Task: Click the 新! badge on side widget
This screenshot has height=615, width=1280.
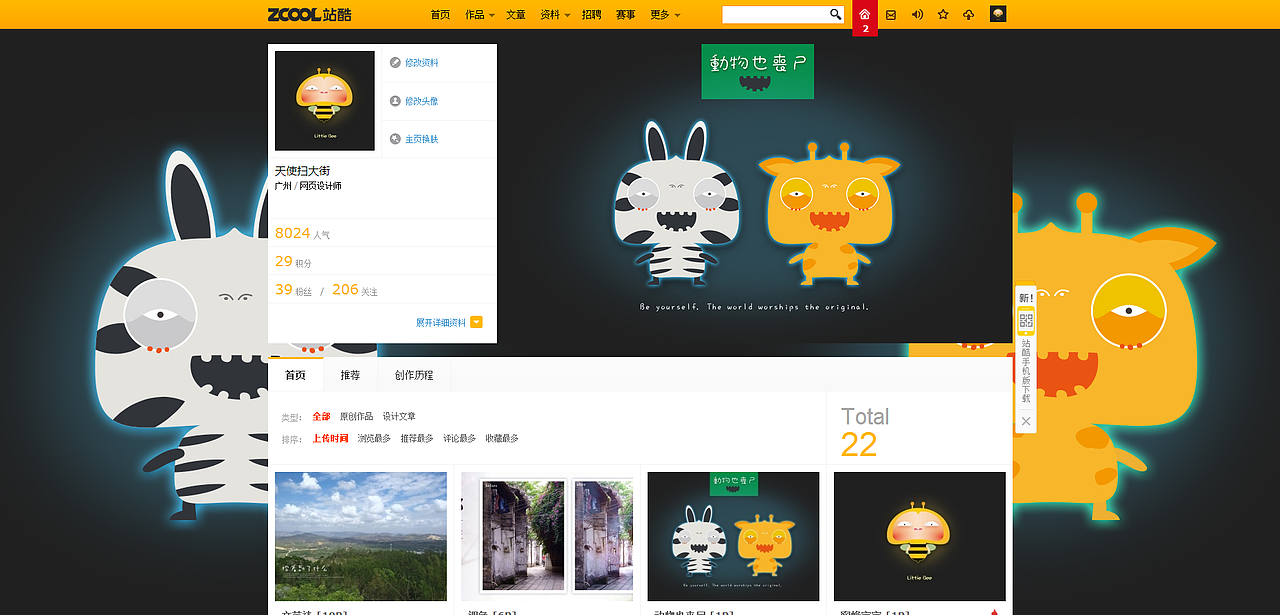Action: (1026, 298)
